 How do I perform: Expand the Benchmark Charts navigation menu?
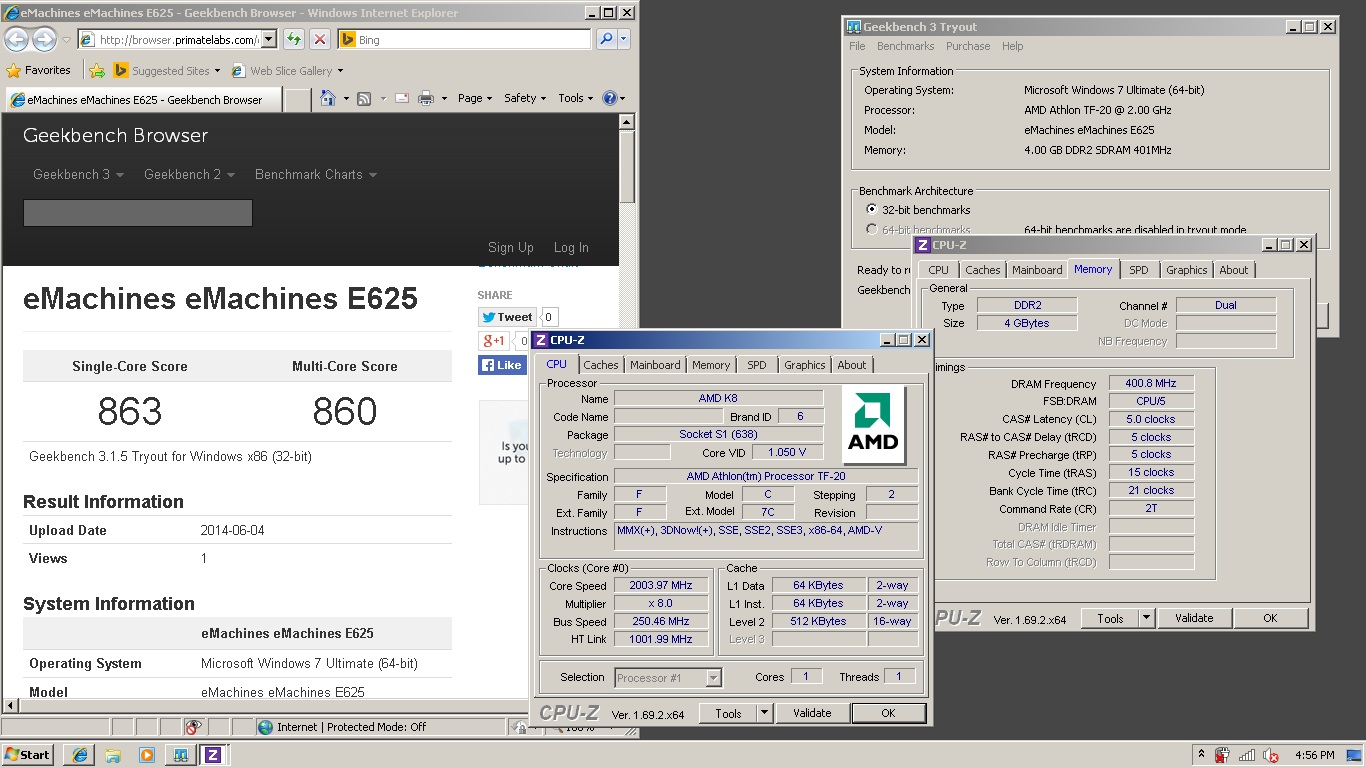316,174
